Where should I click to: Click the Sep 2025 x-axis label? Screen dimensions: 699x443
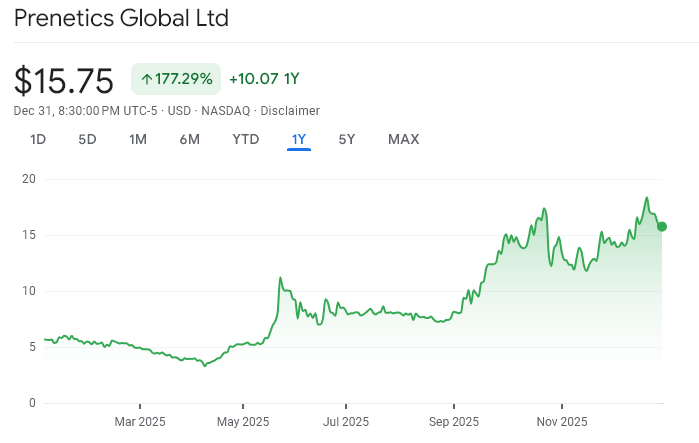(453, 422)
